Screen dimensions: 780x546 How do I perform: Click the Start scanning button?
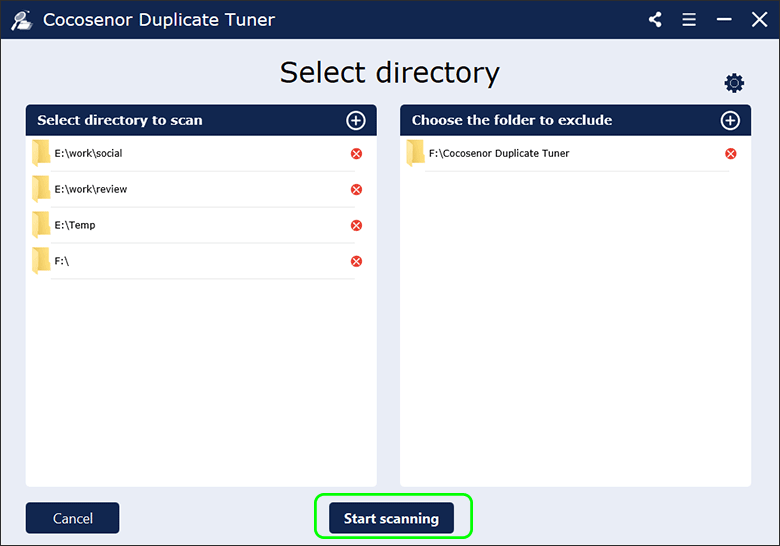[x=391, y=518]
